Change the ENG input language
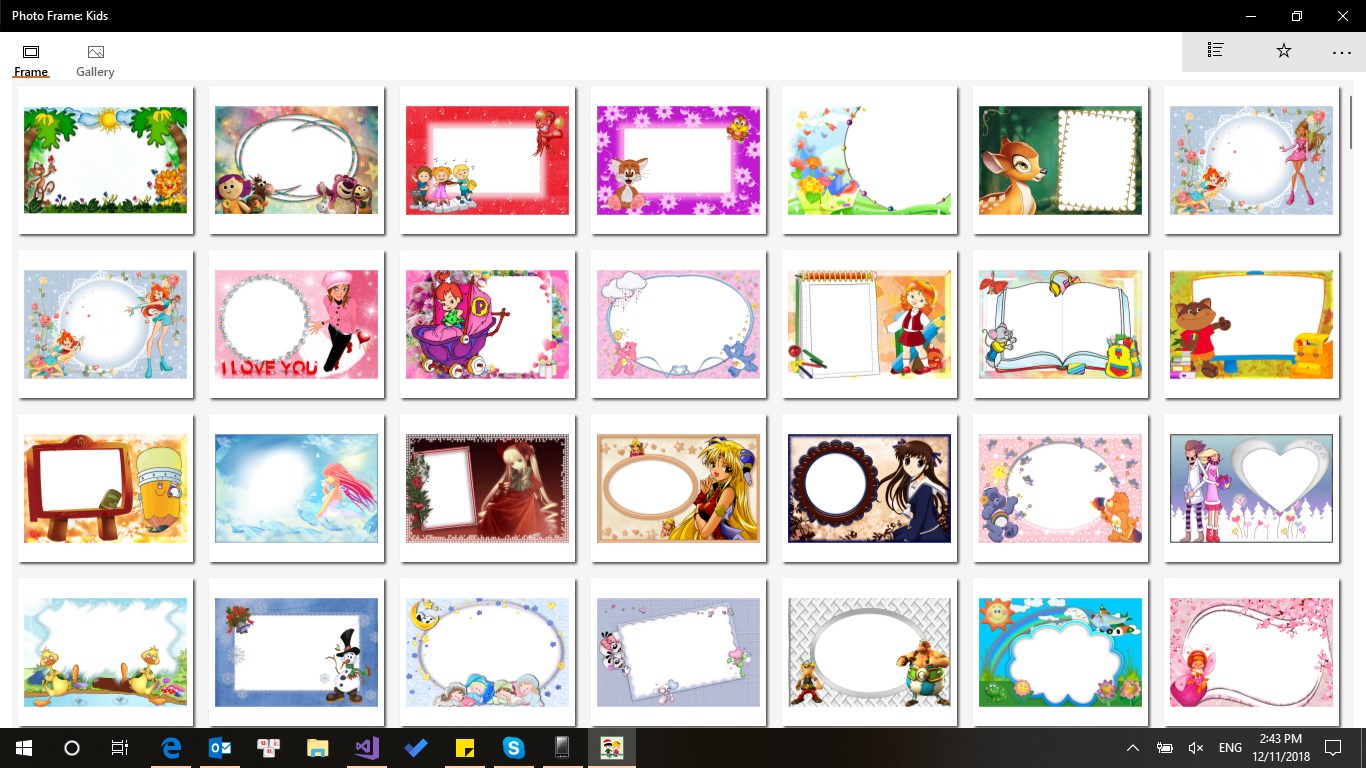This screenshot has height=768, width=1366. pyautogui.click(x=1230, y=748)
